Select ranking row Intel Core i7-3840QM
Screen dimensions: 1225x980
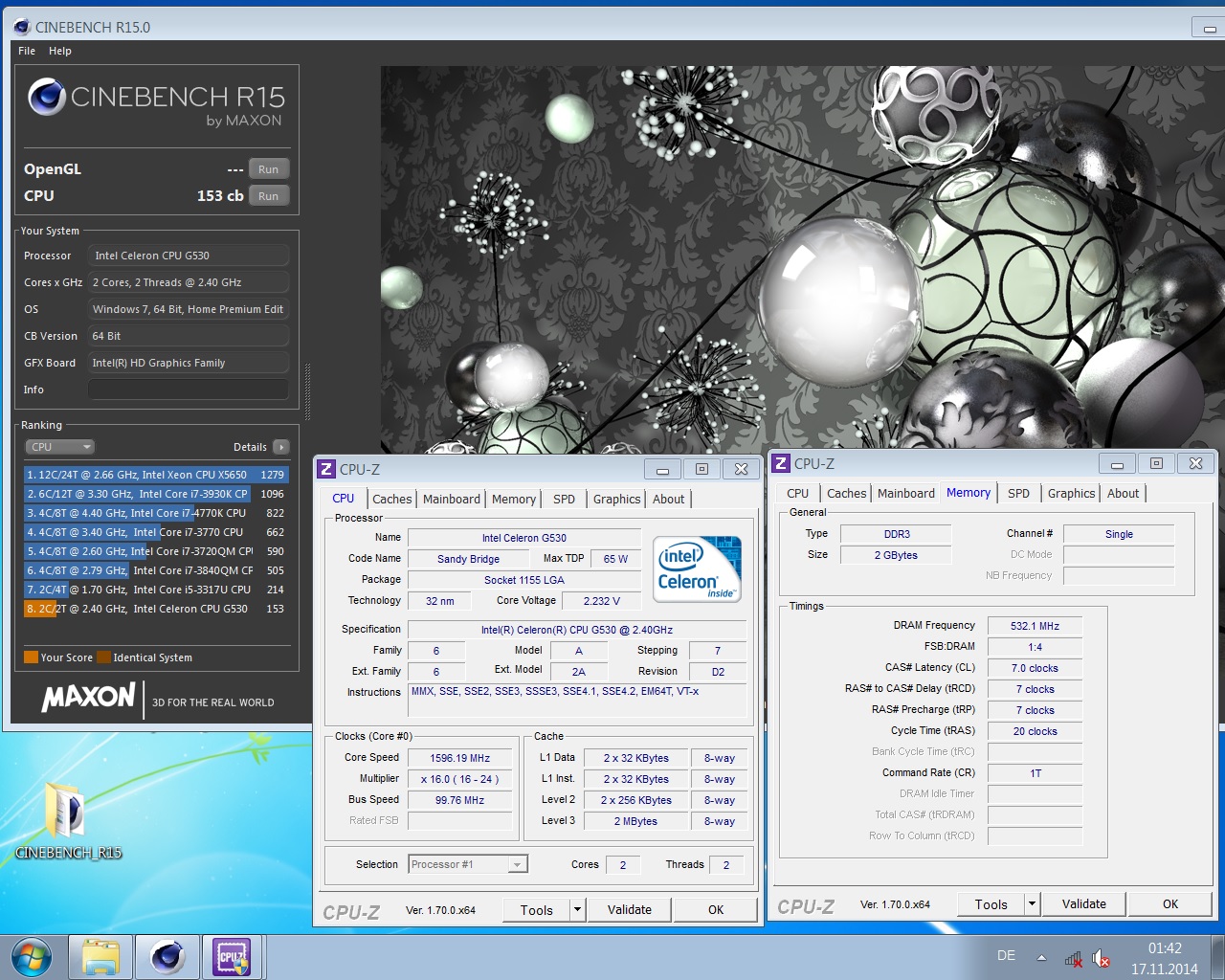click(x=156, y=570)
